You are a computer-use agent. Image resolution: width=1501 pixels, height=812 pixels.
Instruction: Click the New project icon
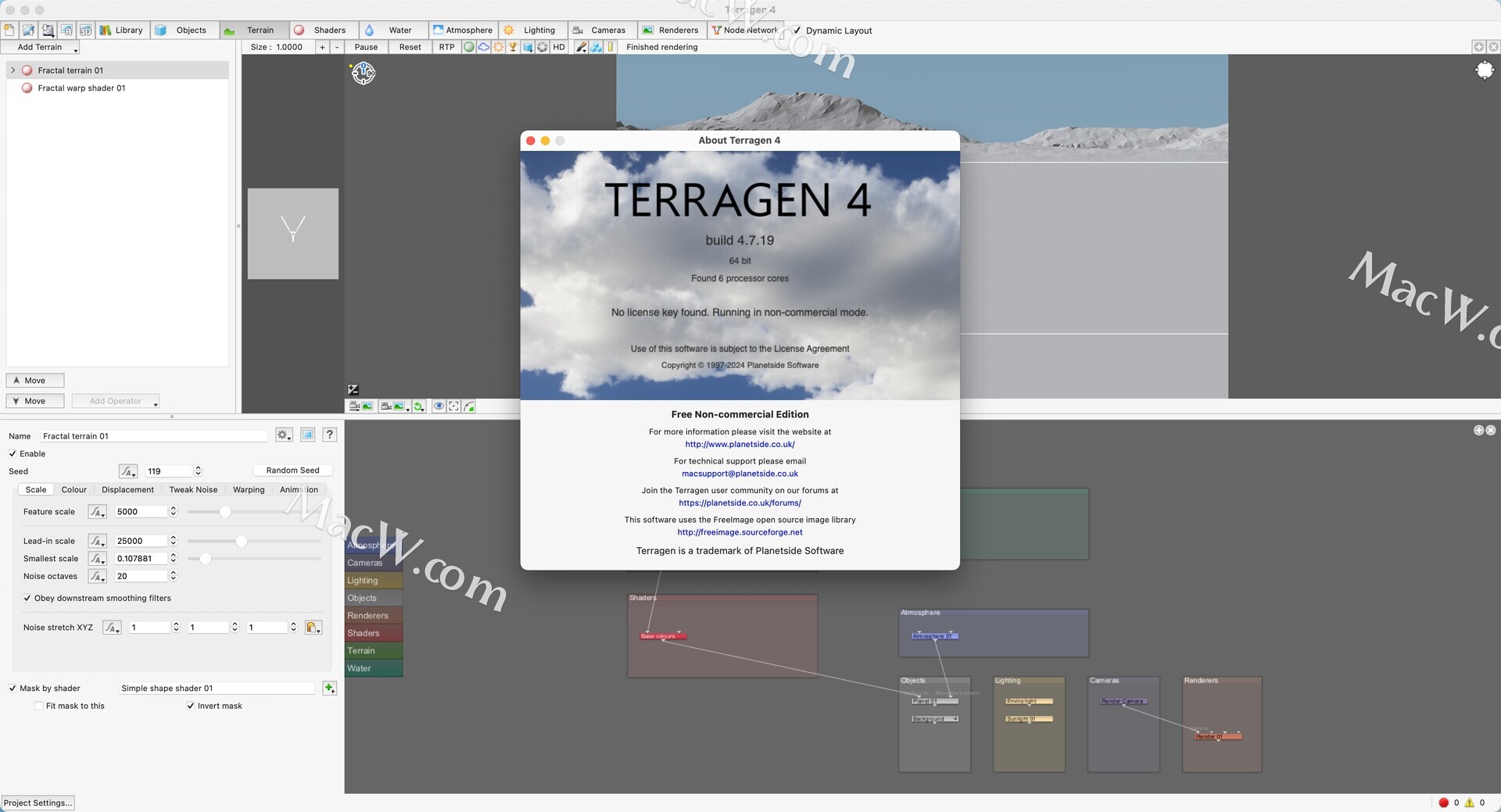click(x=9, y=30)
